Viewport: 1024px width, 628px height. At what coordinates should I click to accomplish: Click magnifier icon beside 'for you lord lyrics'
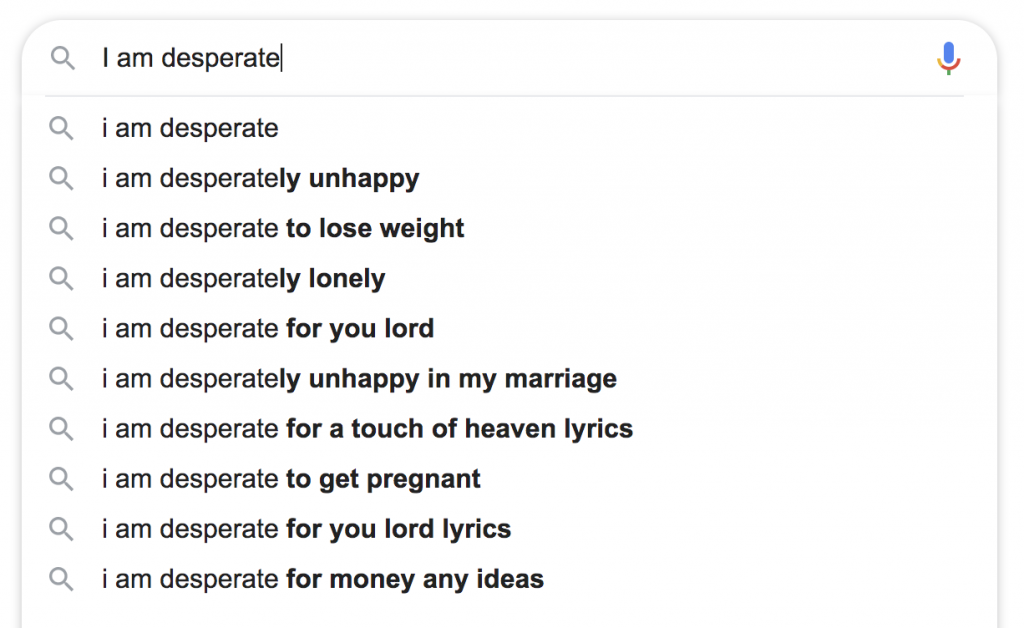tap(61, 529)
